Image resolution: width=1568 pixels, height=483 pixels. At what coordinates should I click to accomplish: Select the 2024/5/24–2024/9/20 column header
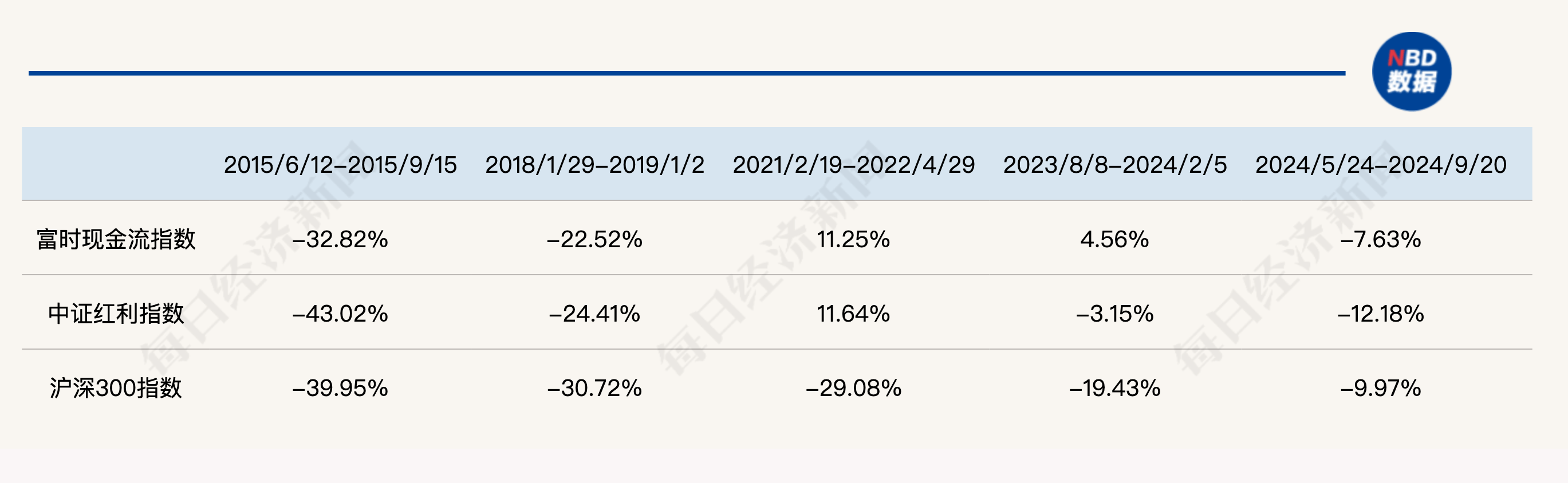point(1381,165)
